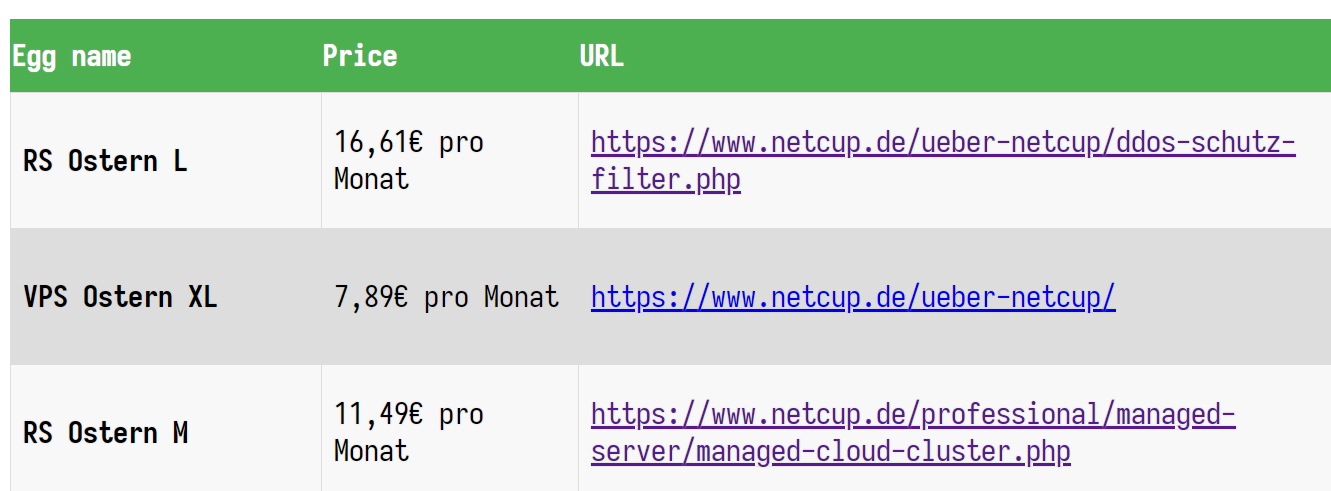Click the 11,49€ price amount

pyautogui.click(x=379, y=414)
